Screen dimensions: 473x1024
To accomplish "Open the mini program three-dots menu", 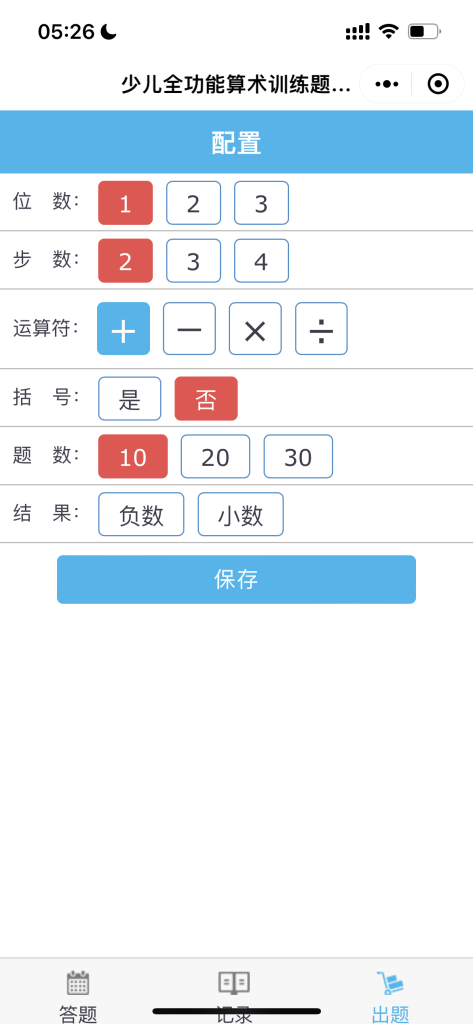I will pos(387,84).
